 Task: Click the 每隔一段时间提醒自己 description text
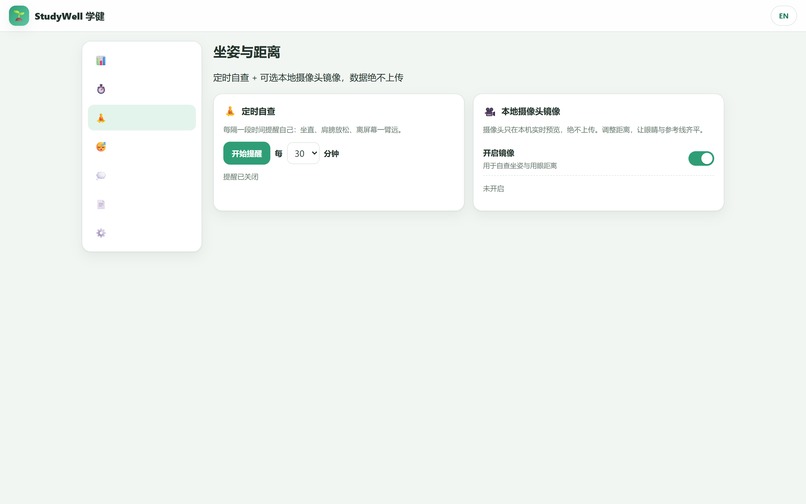click(313, 130)
